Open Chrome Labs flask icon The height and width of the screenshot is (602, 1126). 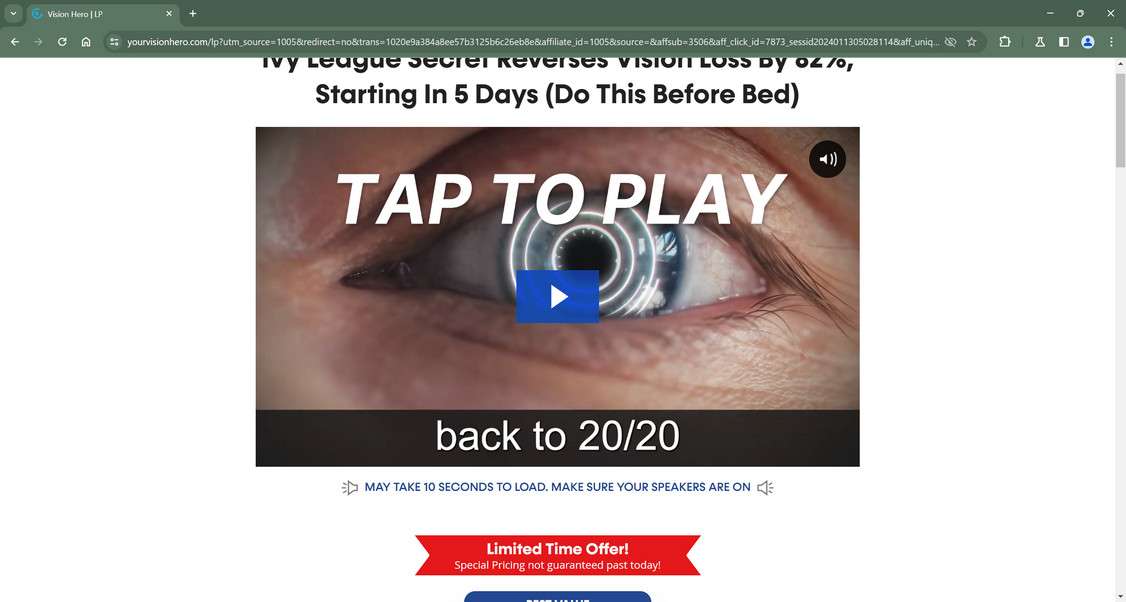pyautogui.click(x=1040, y=42)
